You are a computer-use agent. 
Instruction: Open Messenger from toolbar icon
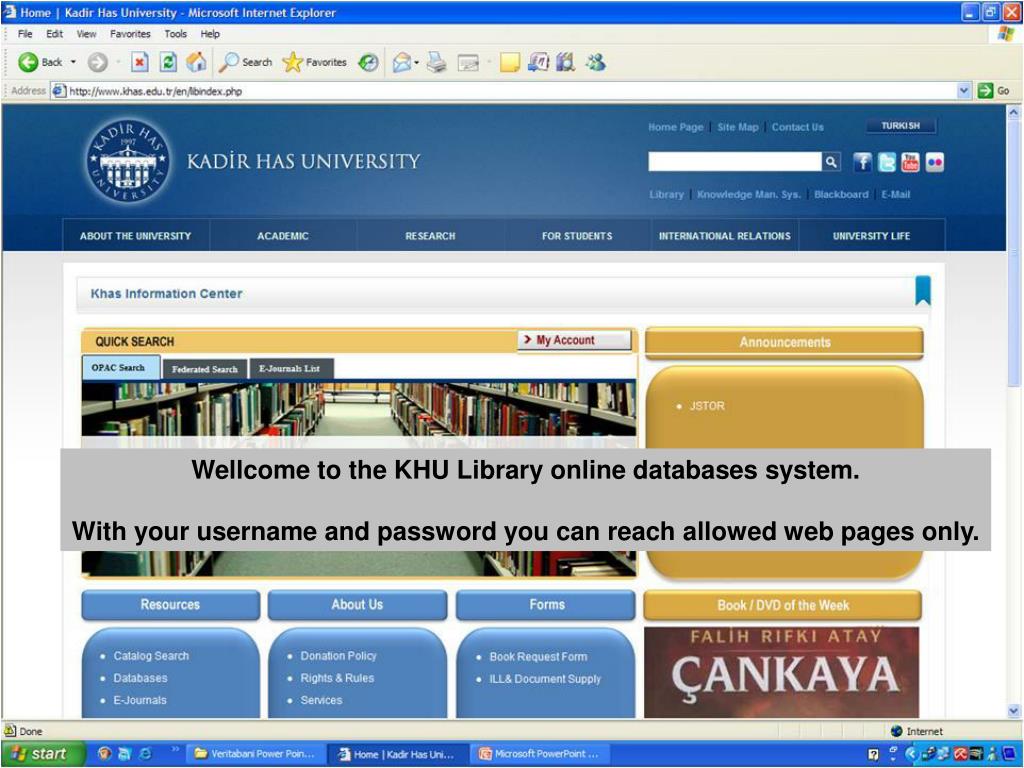[595, 62]
